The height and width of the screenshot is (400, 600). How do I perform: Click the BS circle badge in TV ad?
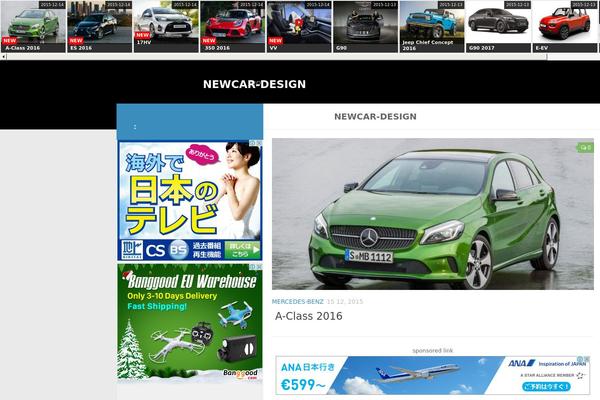pyautogui.click(x=179, y=250)
